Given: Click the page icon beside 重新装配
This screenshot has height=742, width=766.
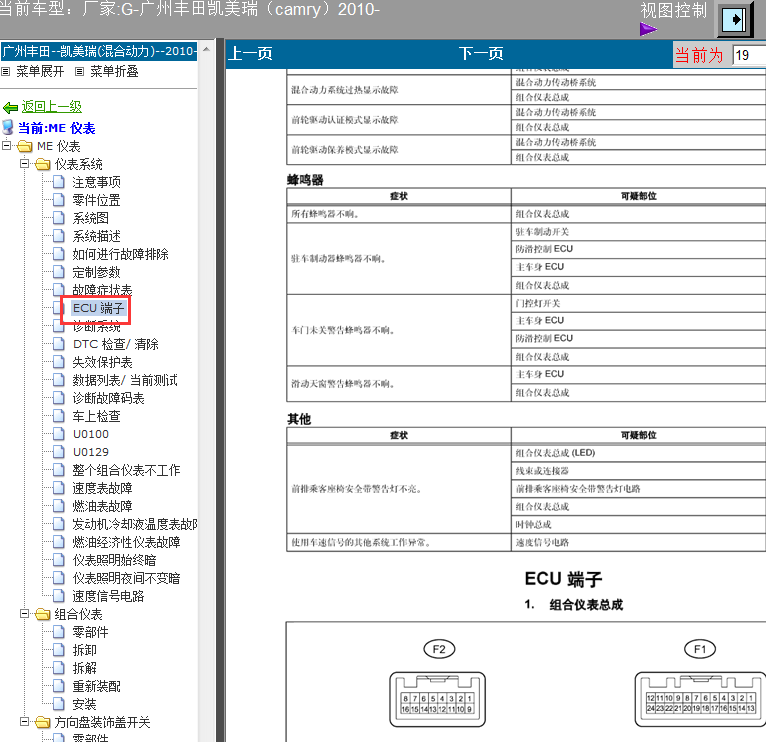Looking at the screenshot, I should (59, 686).
